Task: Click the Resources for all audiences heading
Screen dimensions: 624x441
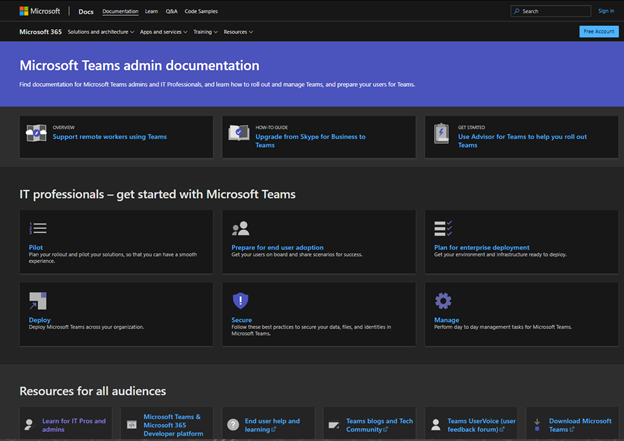Action: point(93,391)
